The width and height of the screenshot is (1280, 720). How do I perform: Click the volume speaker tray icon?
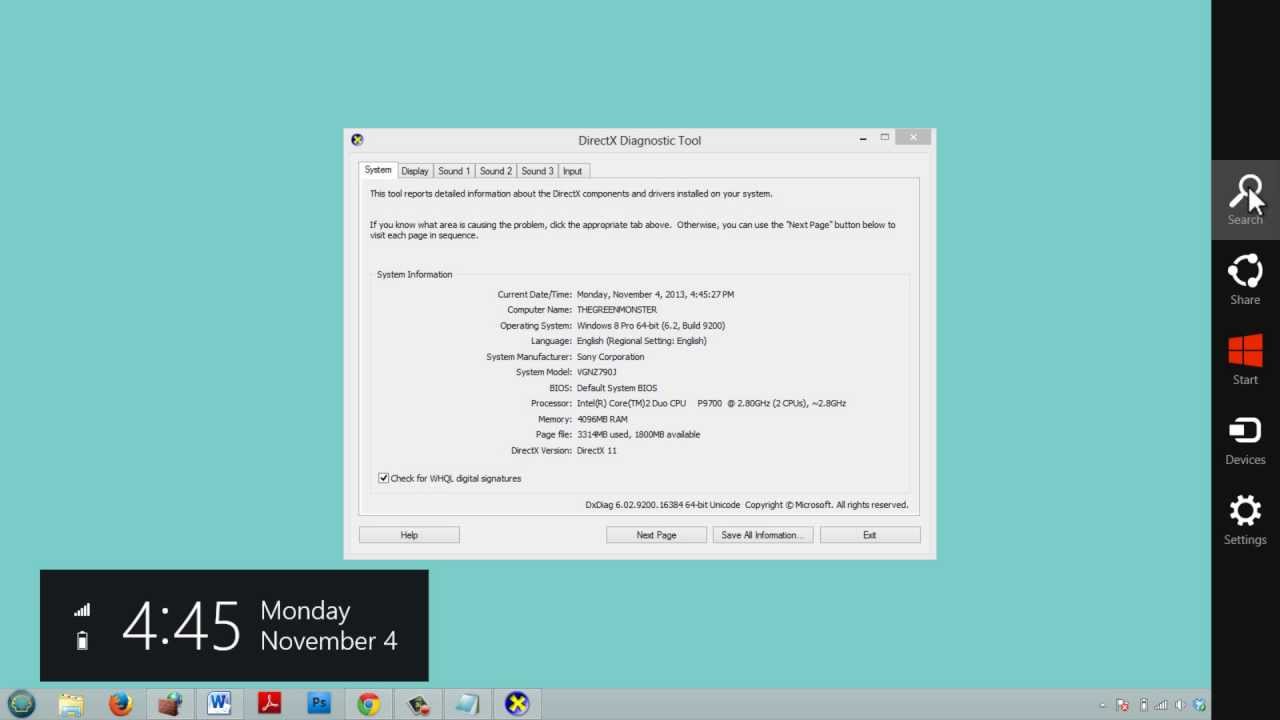click(1181, 705)
